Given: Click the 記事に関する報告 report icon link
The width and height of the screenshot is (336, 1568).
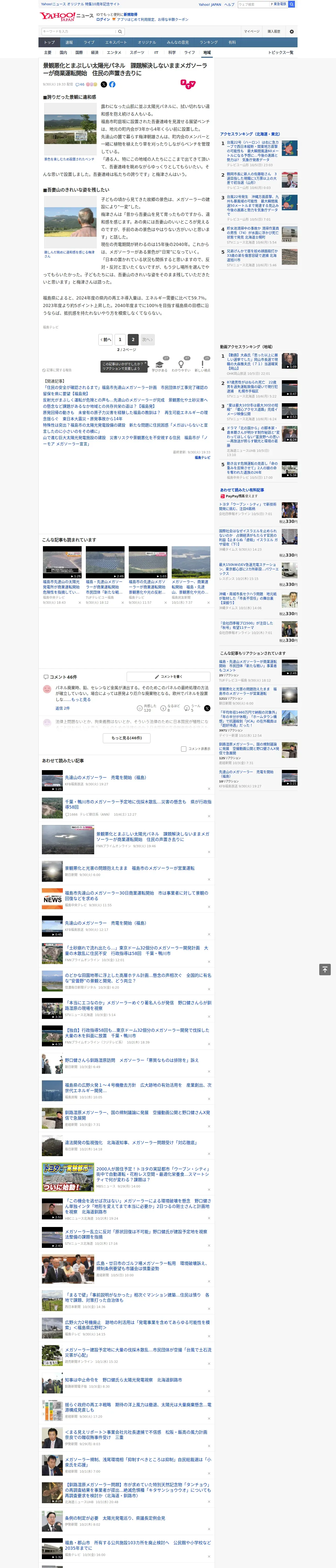Looking at the screenshot, I should (57, 370).
